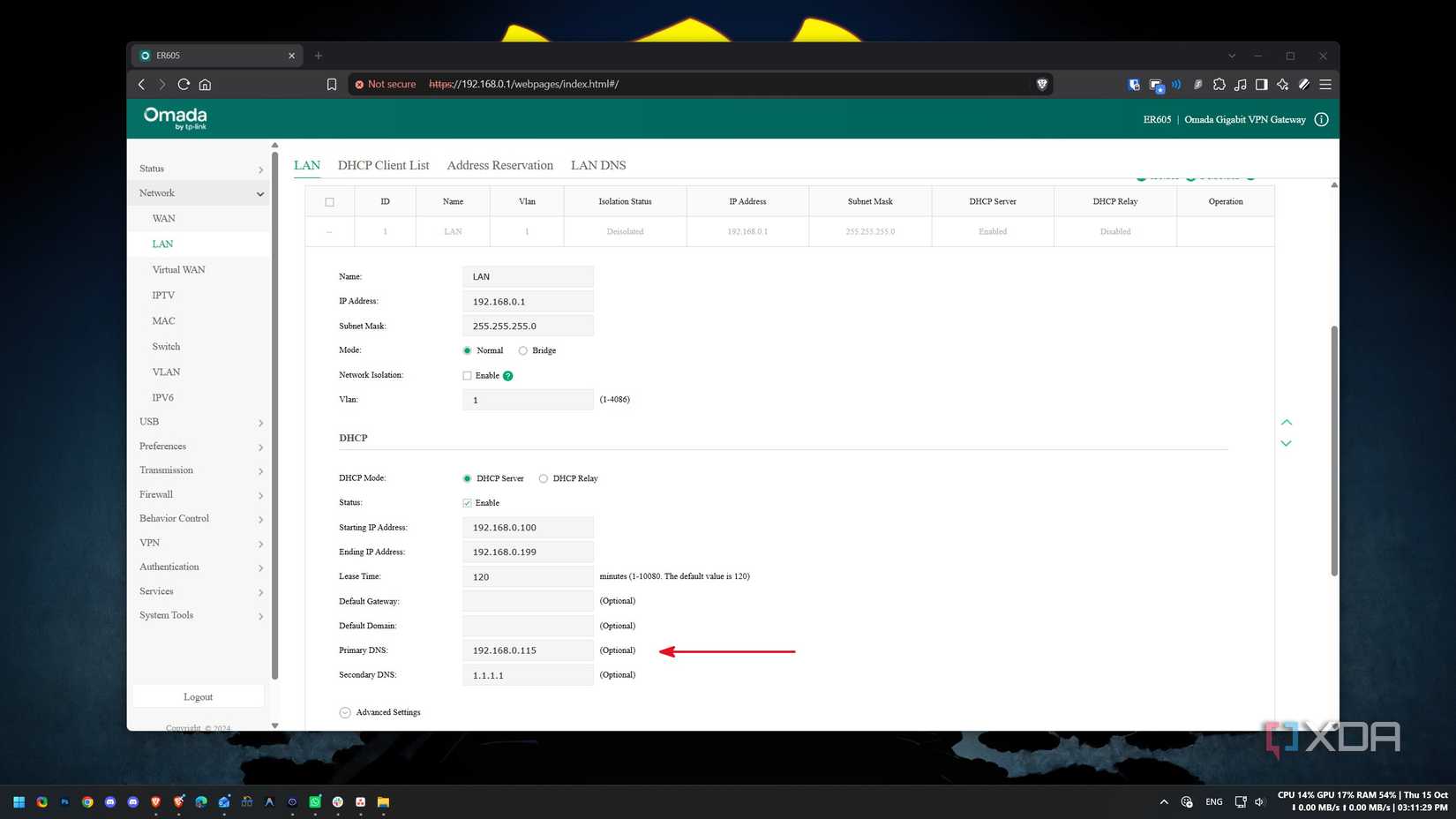Select DHCP Server mode radio button
Viewport: 1456px width, 819px height.
[467, 478]
